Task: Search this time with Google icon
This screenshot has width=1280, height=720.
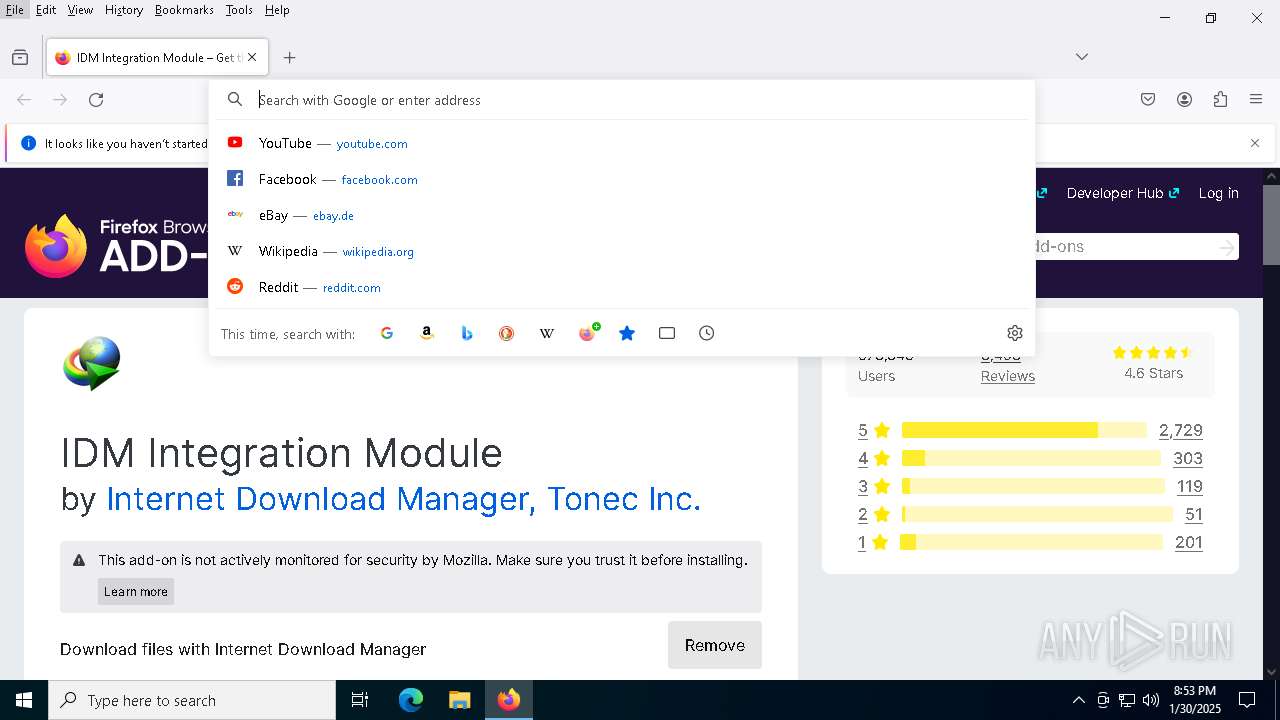Action: click(x=387, y=333)
